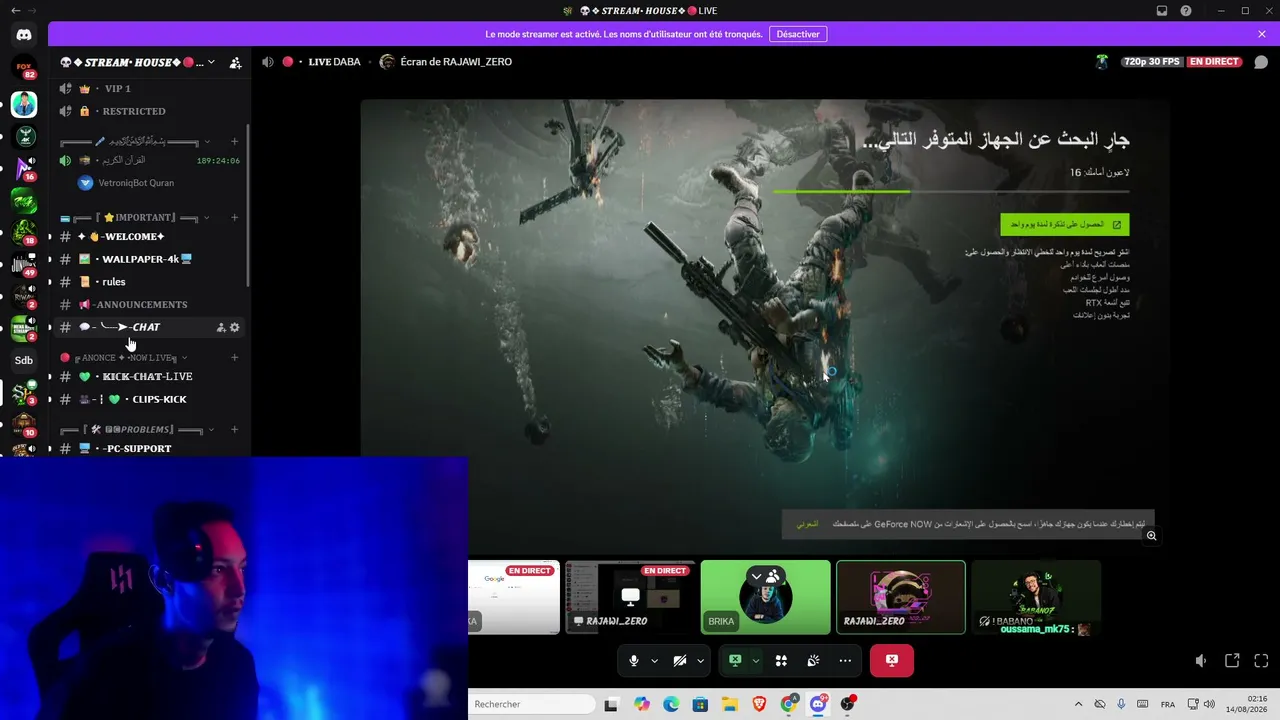Click the Désactiver streamer mode button
1280x720 pixels.
tap(798, 34)
